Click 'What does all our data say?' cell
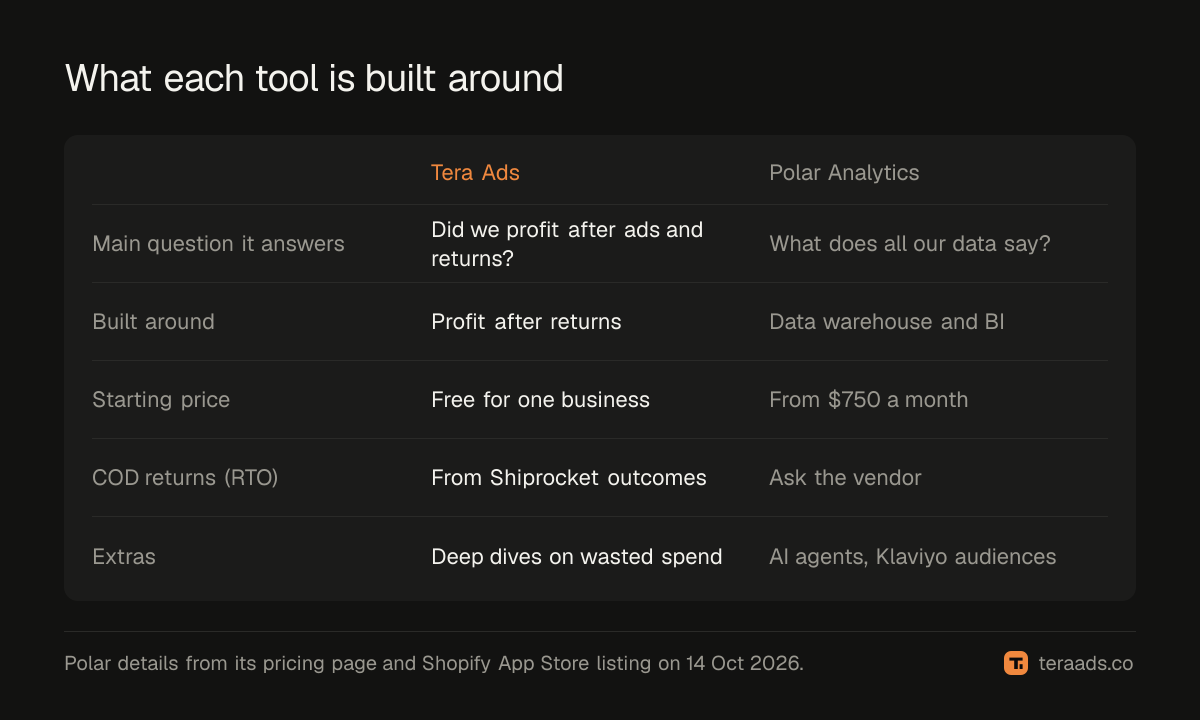This screenshot has height=720, width=1200. pyautogui.click(x=910, y=244)
